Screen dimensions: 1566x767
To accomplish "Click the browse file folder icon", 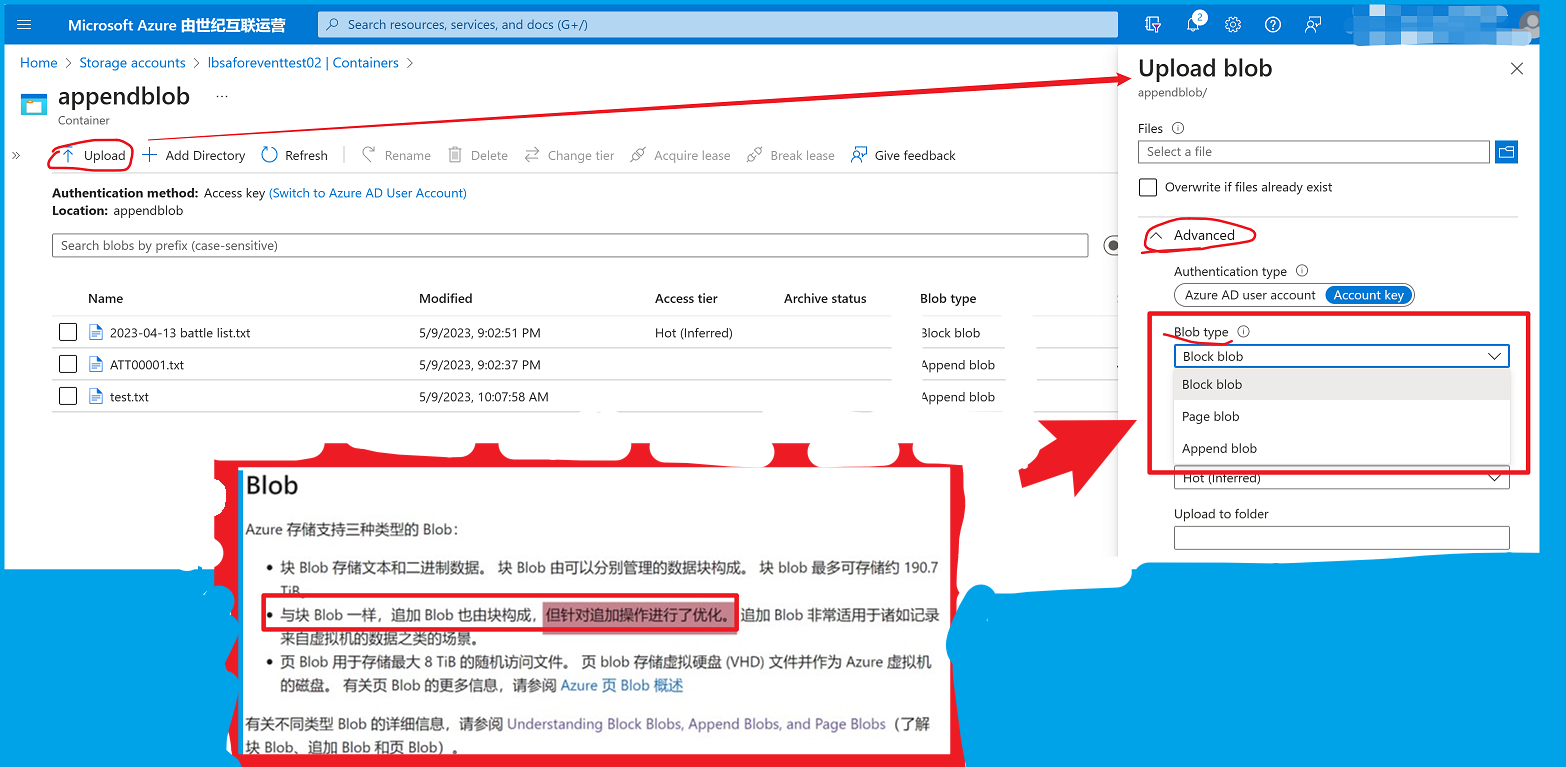I will point(1506,152).
